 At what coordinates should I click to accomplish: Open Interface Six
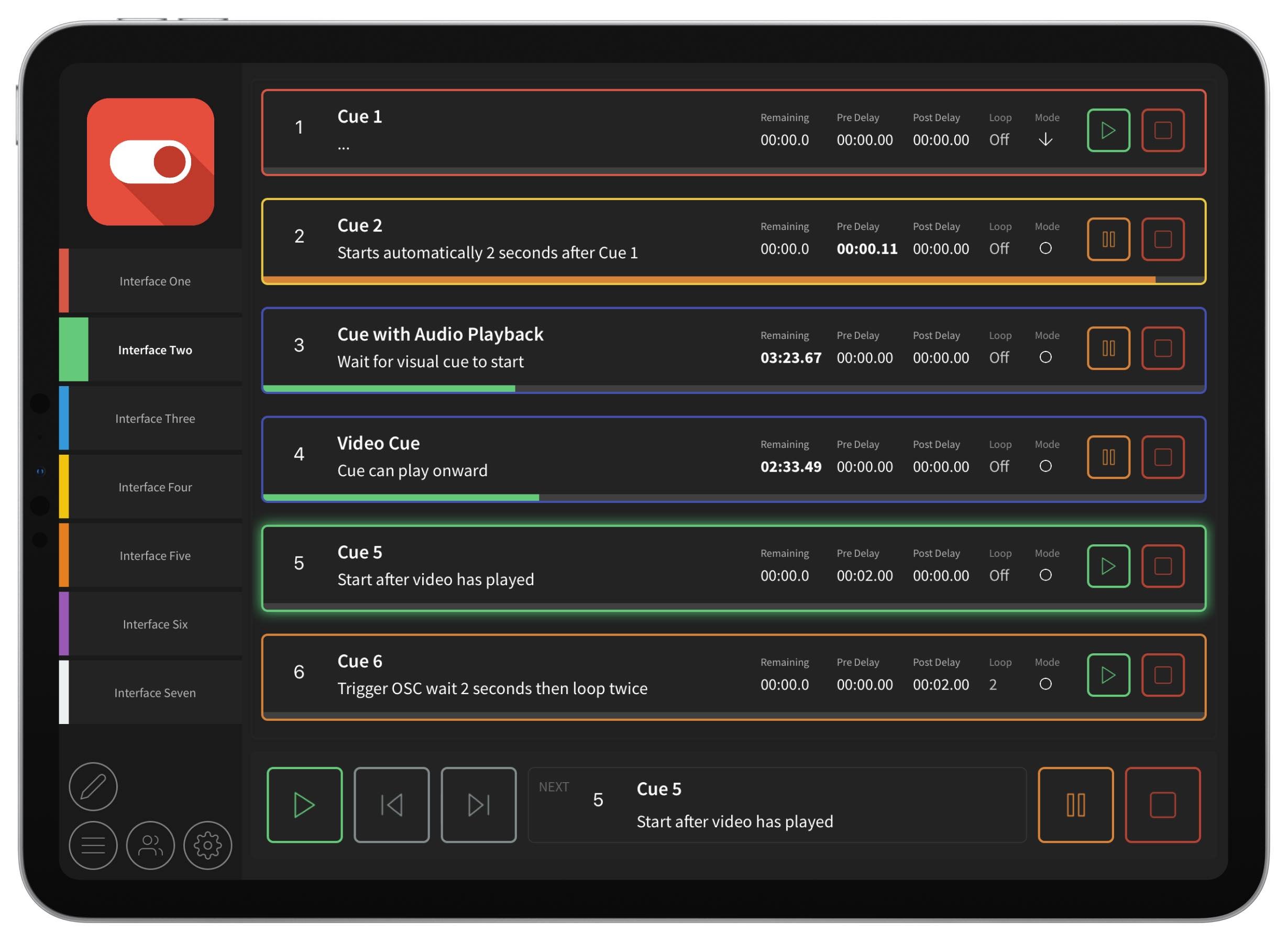151,624
